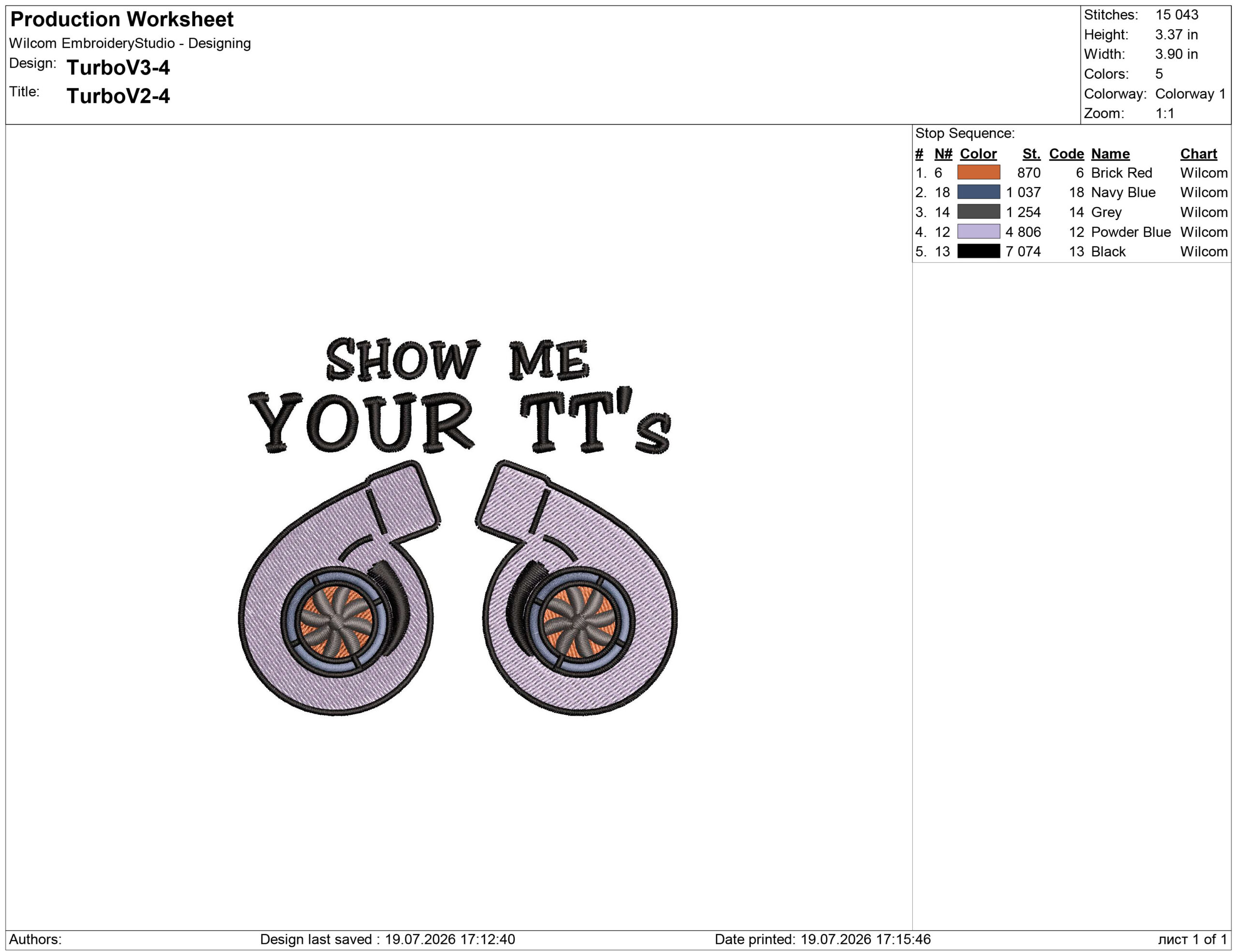The width and height of the screenshot is (1237, 952).
Task: Click stitch count '870' in row 1
Action: 1029,173
